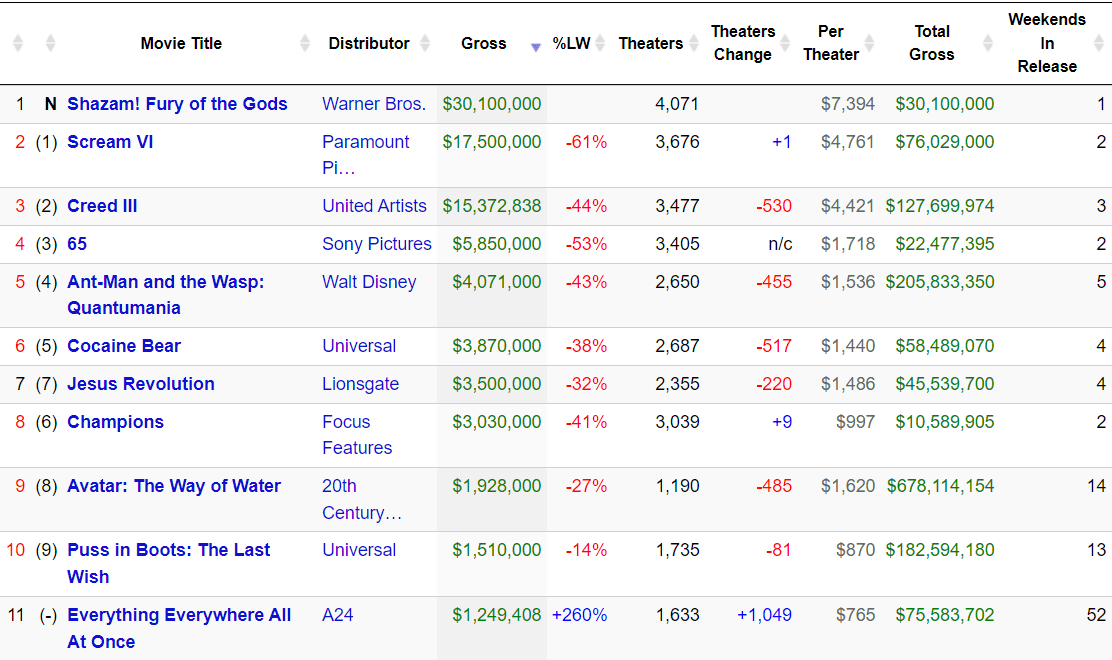Click the +1,049 theaters change value

pyautogui.click(x=764, y=615)
